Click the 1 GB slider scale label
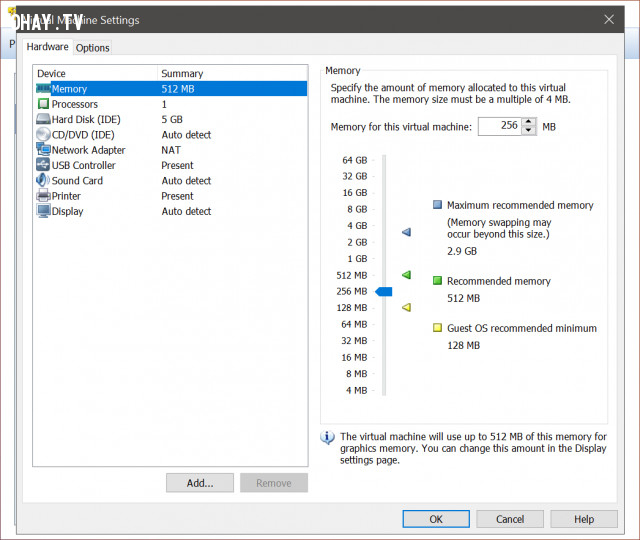This screenshot has height=540, width=640. (357, 258)
